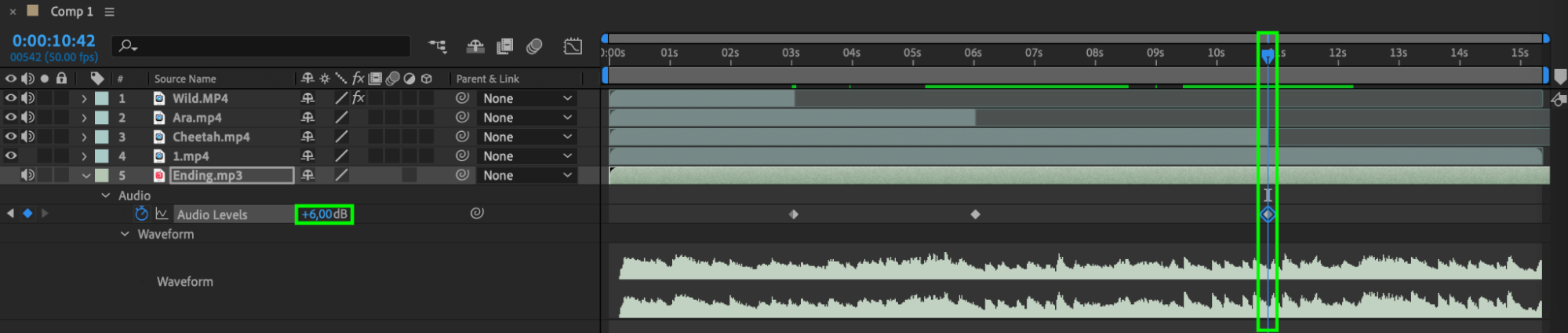The height and width of the screenshot is (333, 1568).
Task: Open the Graph Editor
Action: pyautogui.click(x=573, y=46)
